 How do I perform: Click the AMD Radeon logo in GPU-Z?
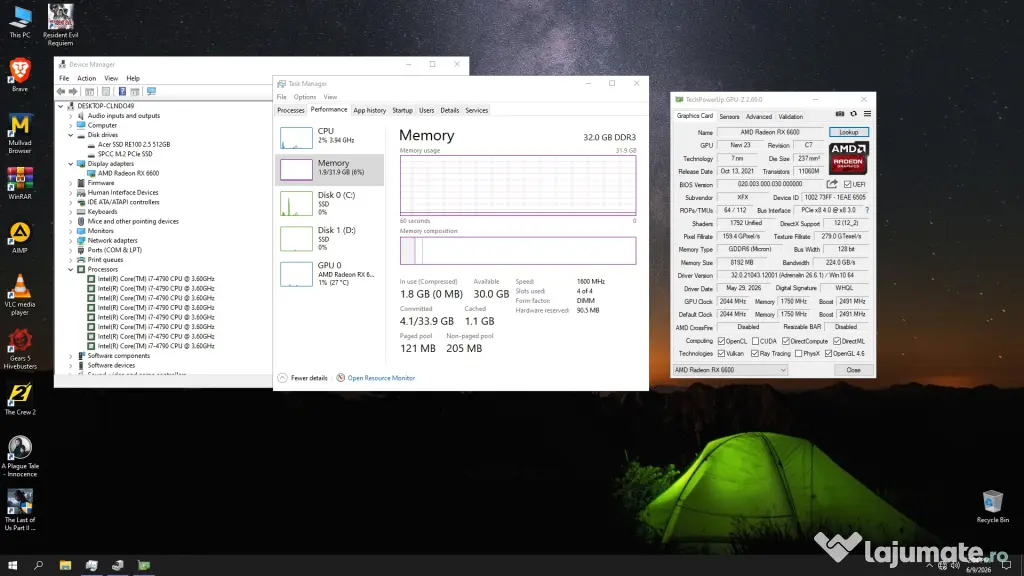(x=848, y=158)
